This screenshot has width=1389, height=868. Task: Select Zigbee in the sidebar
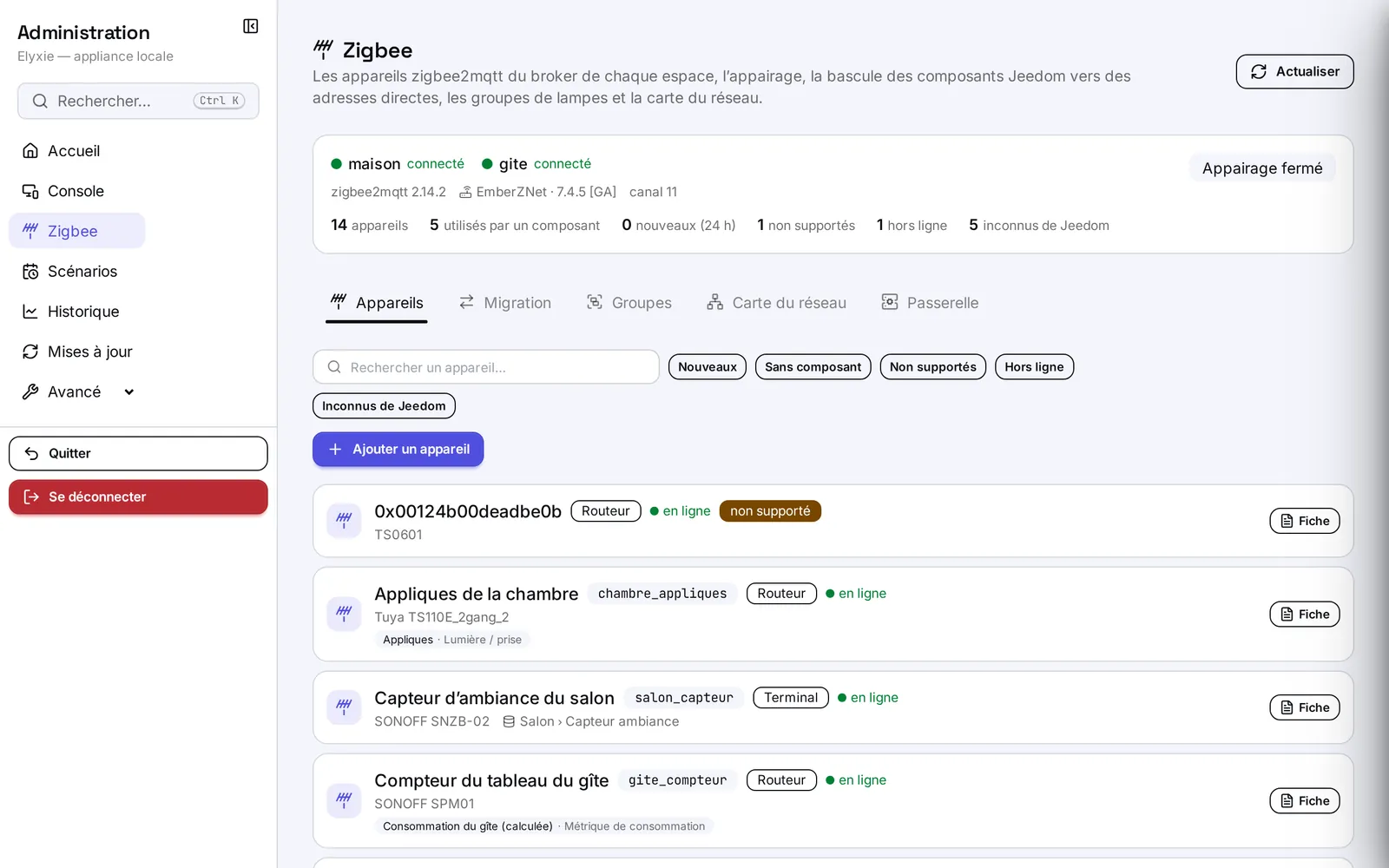76,231
